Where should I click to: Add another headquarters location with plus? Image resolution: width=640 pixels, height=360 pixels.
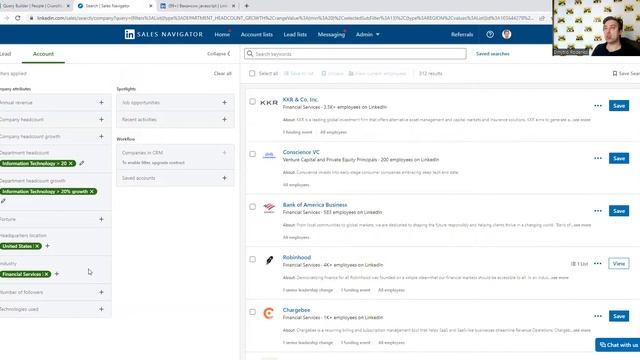click(x=47, y=246)
